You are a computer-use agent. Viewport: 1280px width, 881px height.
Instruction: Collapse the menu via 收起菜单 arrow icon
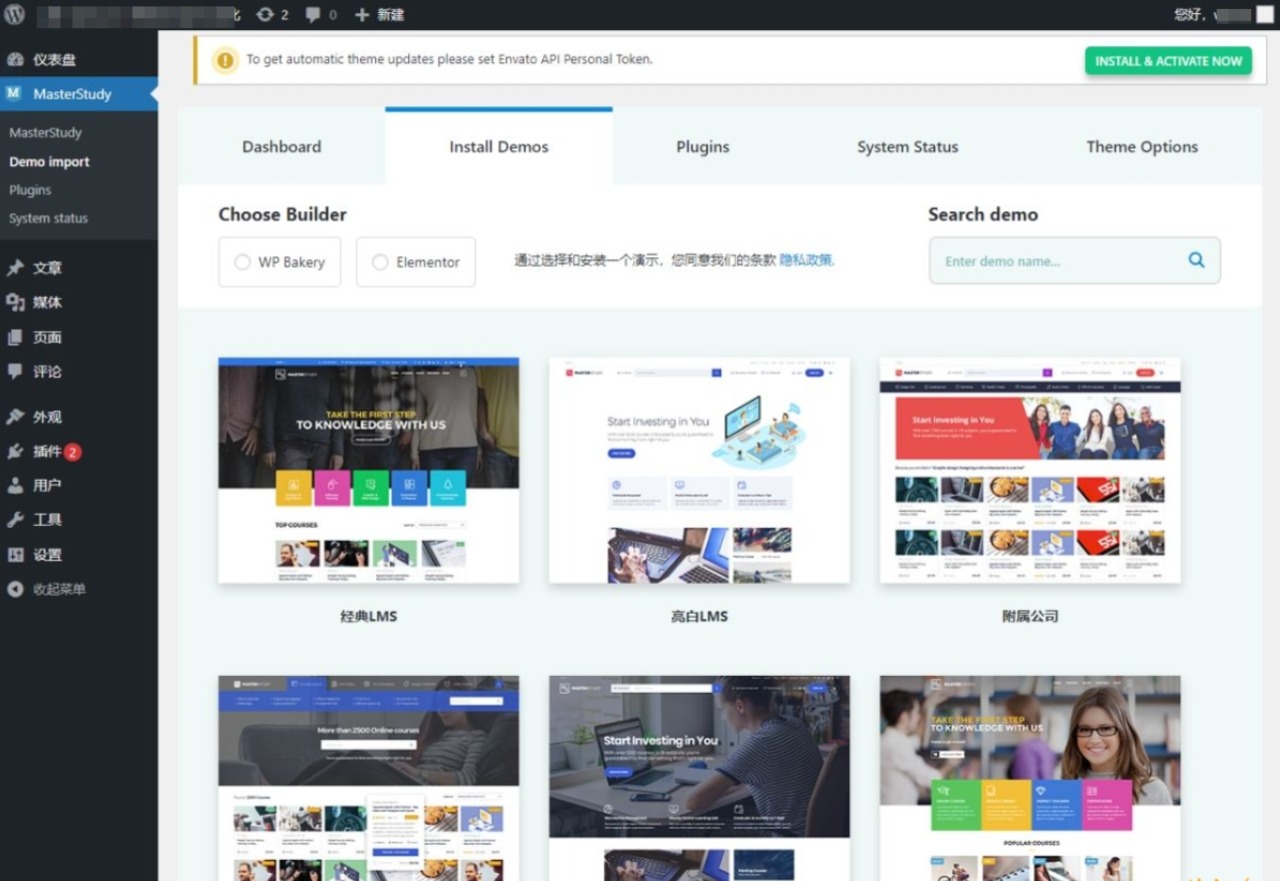click(x=15, y=589)
